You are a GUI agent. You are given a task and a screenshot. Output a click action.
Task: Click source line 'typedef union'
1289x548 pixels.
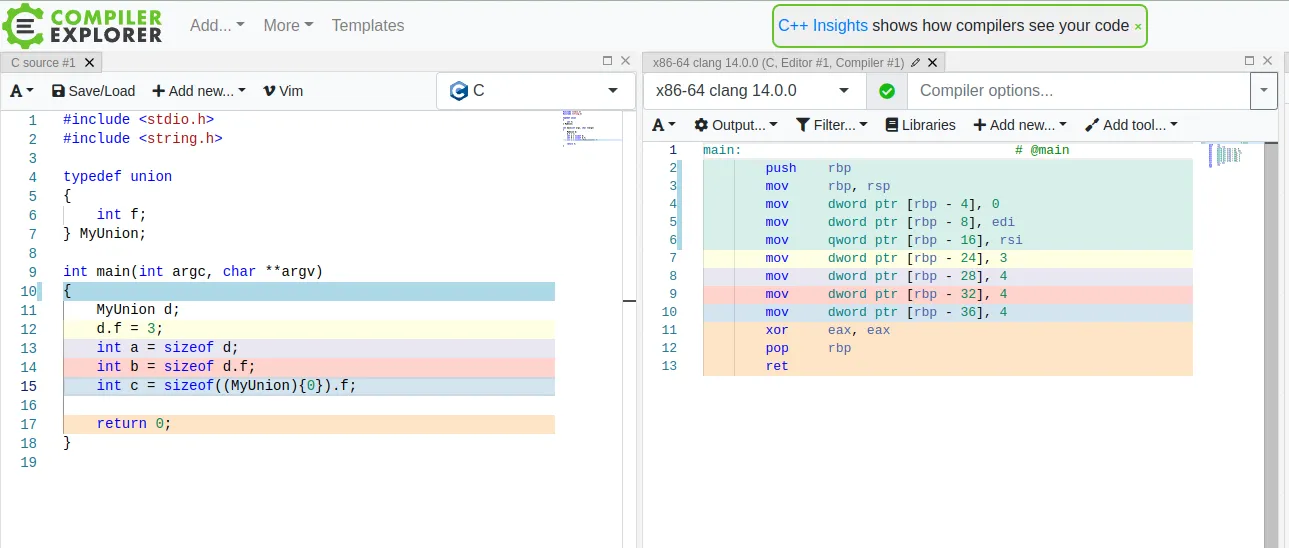[x=117, y=177]
